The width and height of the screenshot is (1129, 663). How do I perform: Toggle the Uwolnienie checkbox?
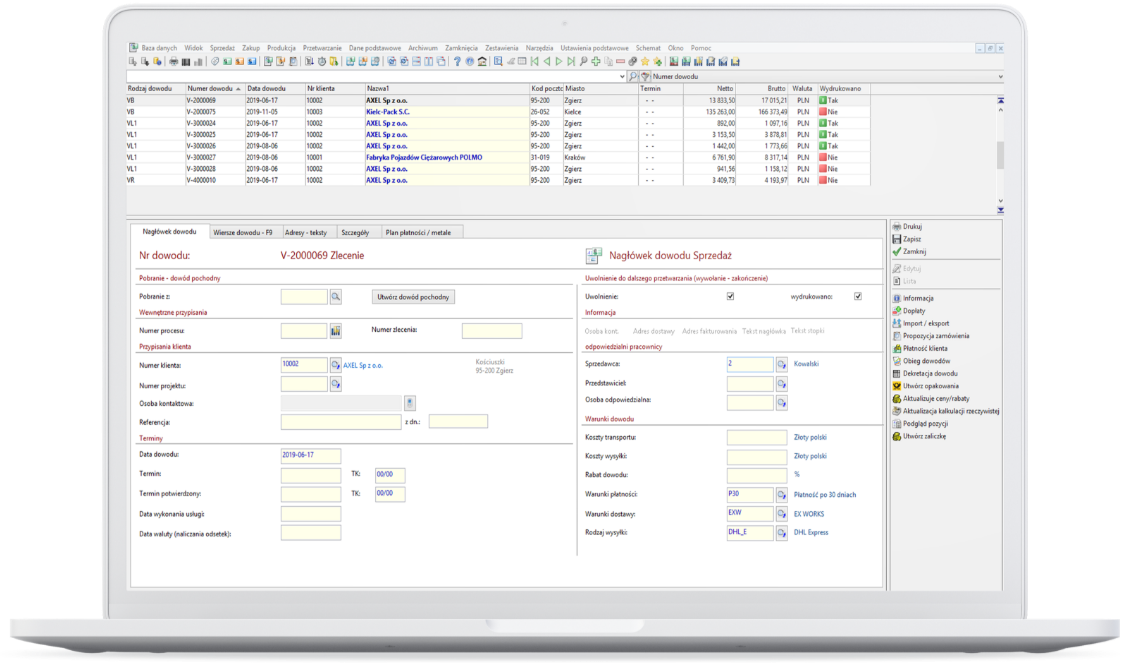pos(730,296)
